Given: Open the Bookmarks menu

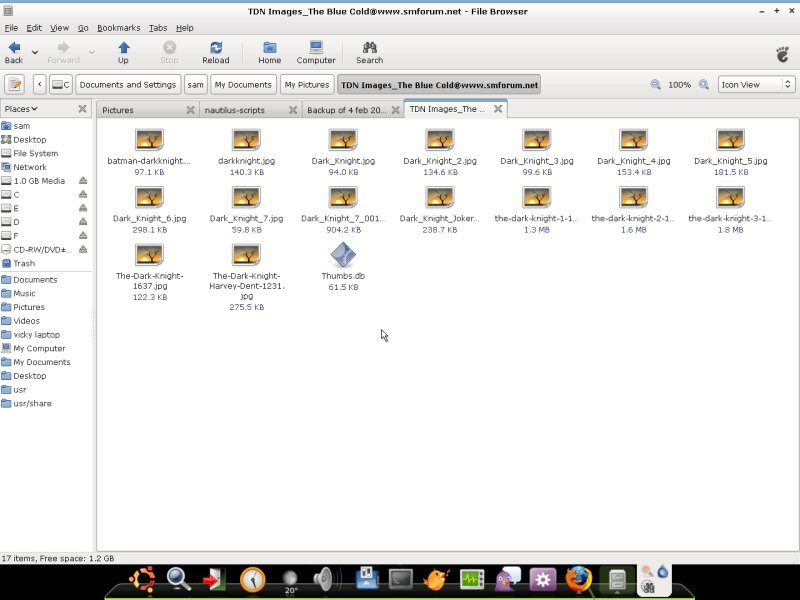Looking at the screenshot, I should (x=118, y=28).
